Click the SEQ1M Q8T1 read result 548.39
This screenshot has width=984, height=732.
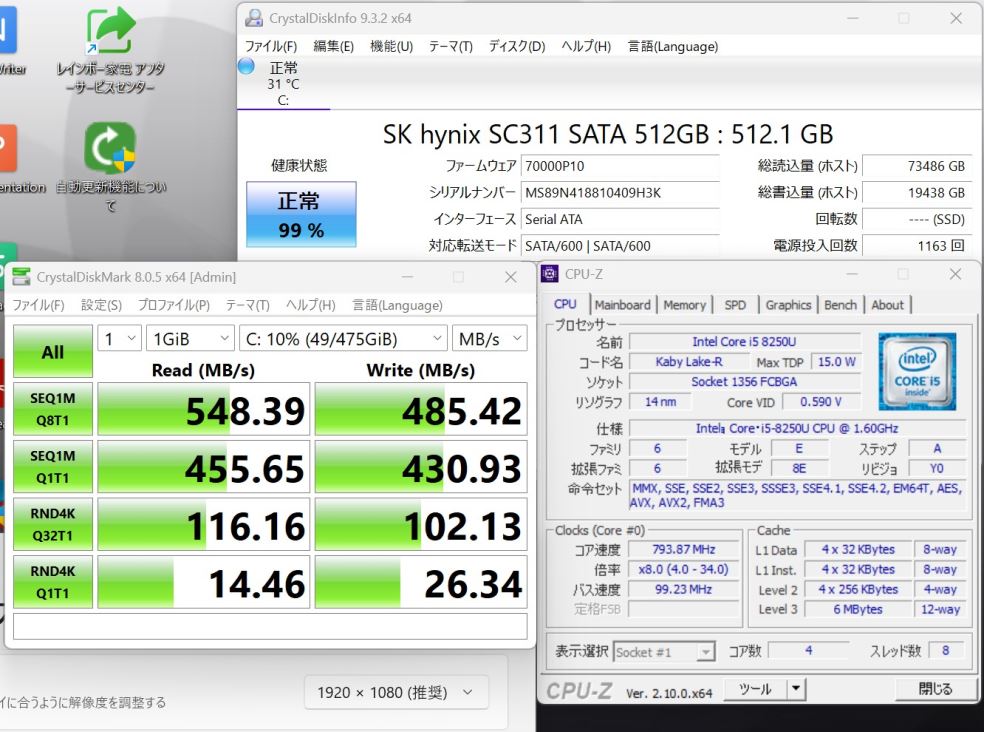tap(203, 409)
